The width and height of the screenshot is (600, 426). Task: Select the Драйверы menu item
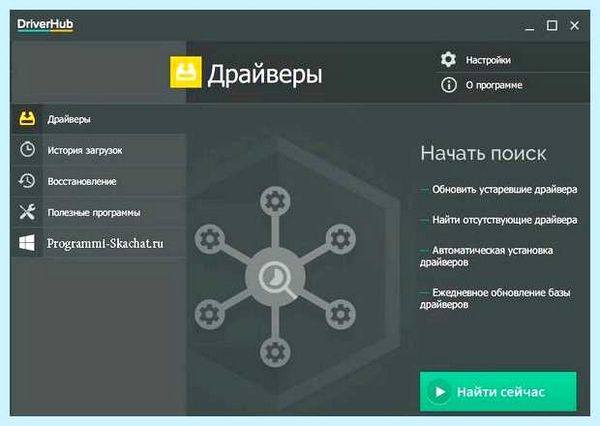pos(99,119)
